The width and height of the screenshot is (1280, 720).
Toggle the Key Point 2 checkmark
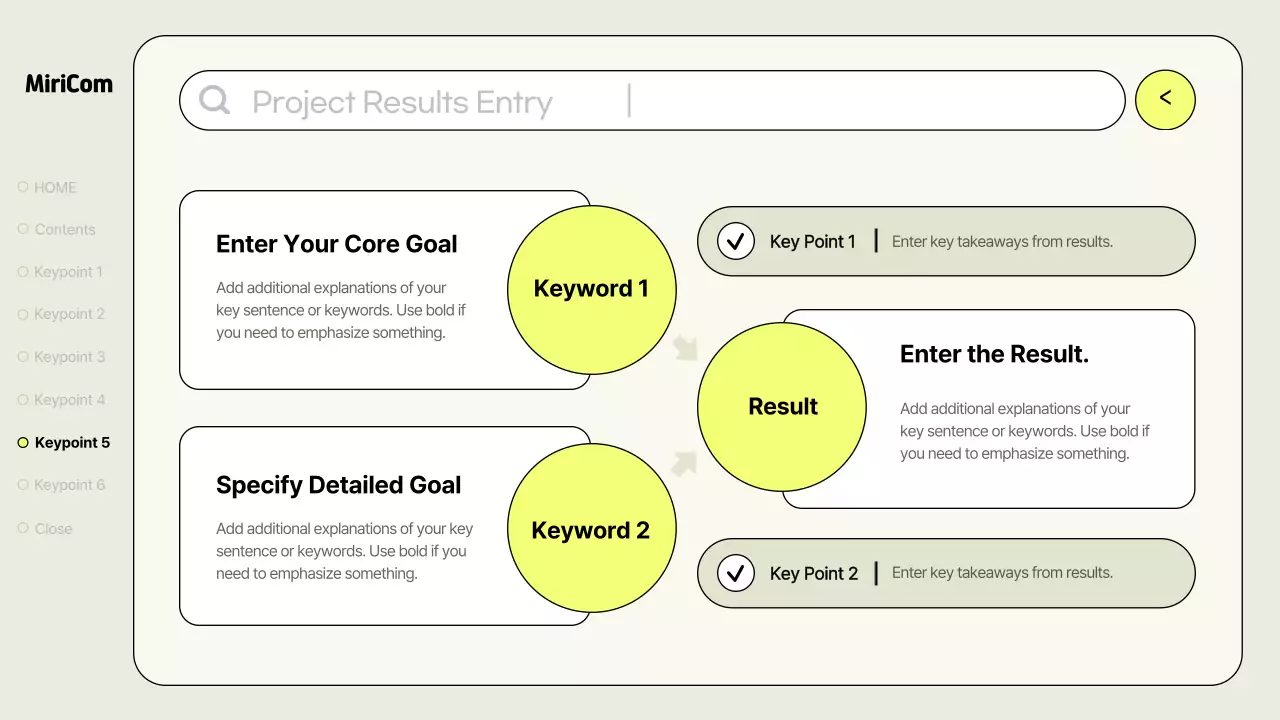pyautogui.click(x=736, y=573)
